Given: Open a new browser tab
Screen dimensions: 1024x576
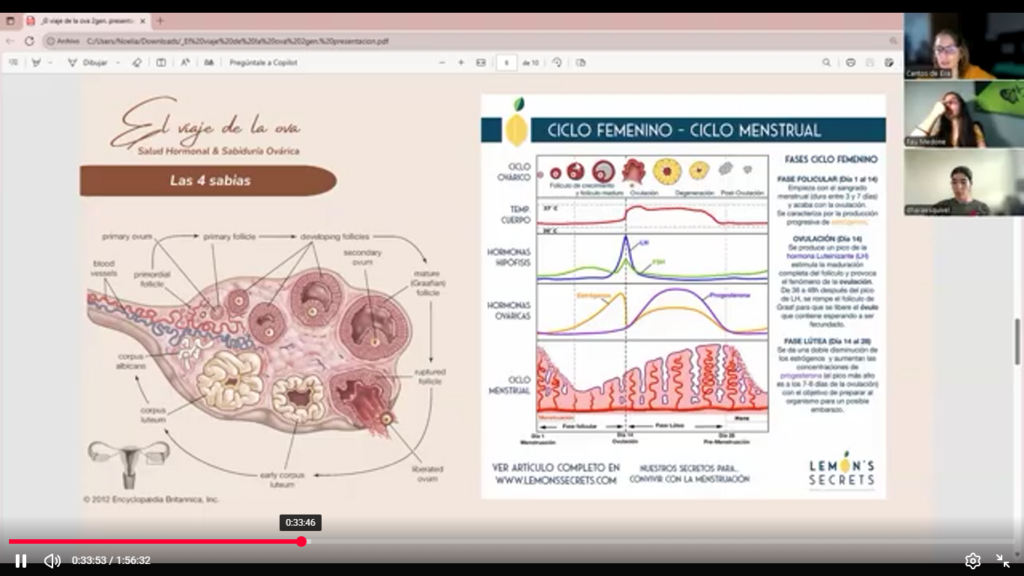Looking at the screenshot, I should [160, 20].
